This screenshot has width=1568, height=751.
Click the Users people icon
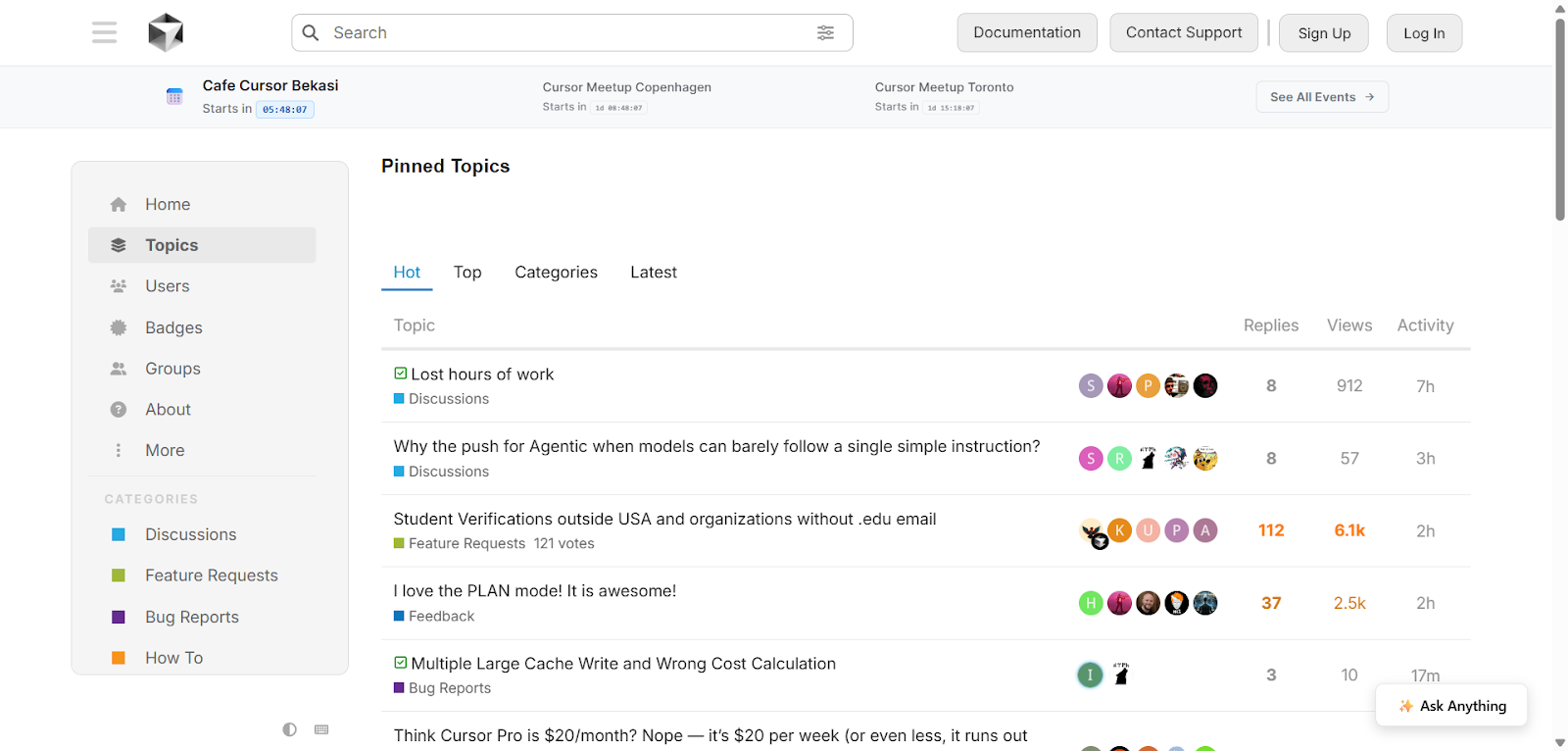[x=119, y=286]
